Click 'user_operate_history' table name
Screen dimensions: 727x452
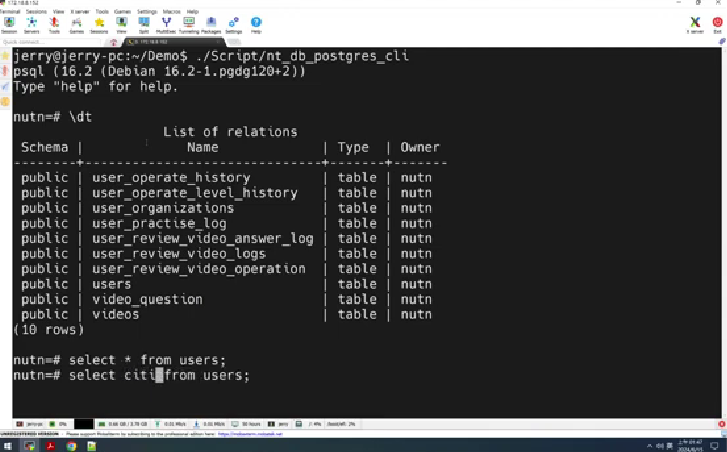pos(171,178)
